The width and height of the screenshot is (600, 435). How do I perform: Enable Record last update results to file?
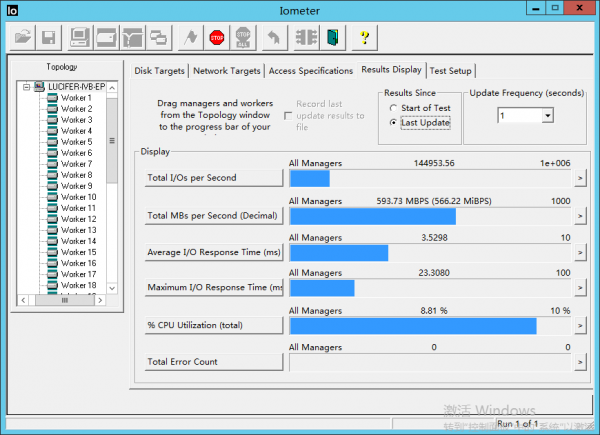coord(288,116)
